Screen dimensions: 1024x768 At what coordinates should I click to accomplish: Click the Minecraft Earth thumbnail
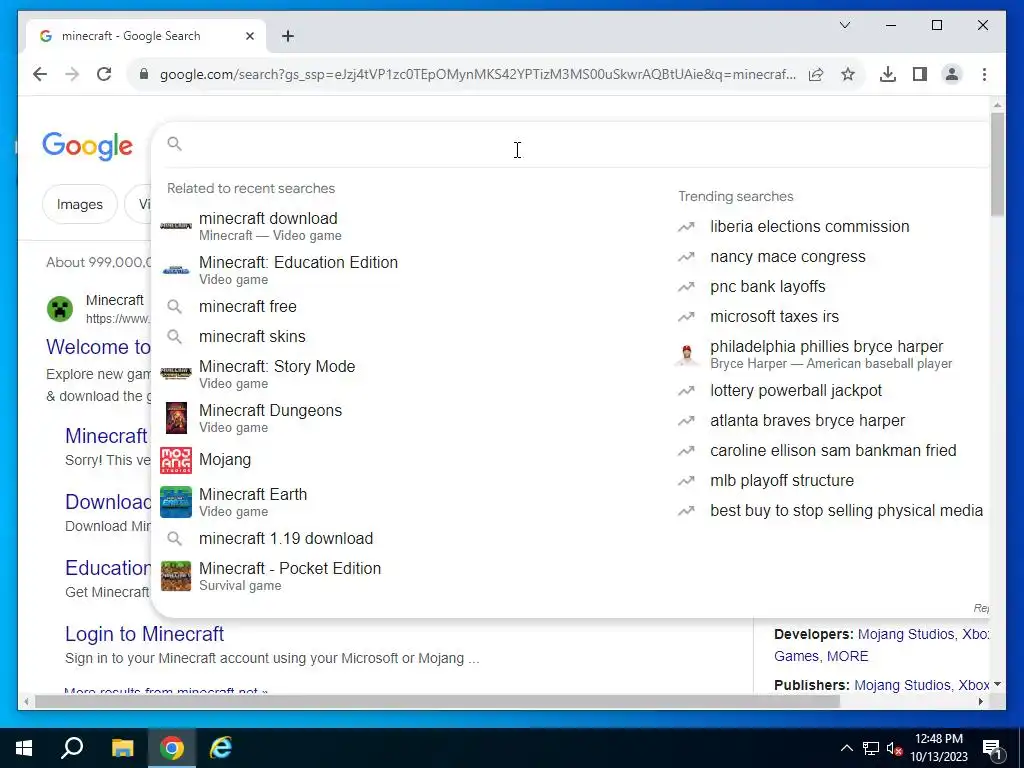(x=176, y=502)
